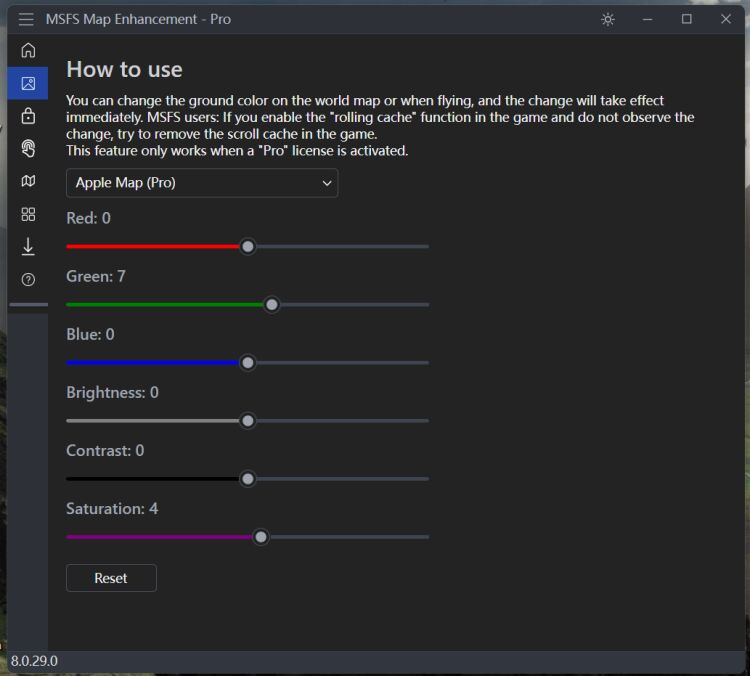This screenshot has height=676, width=750.
Task: Click the Blue slider handle
Action: click(x=248, y=363)
